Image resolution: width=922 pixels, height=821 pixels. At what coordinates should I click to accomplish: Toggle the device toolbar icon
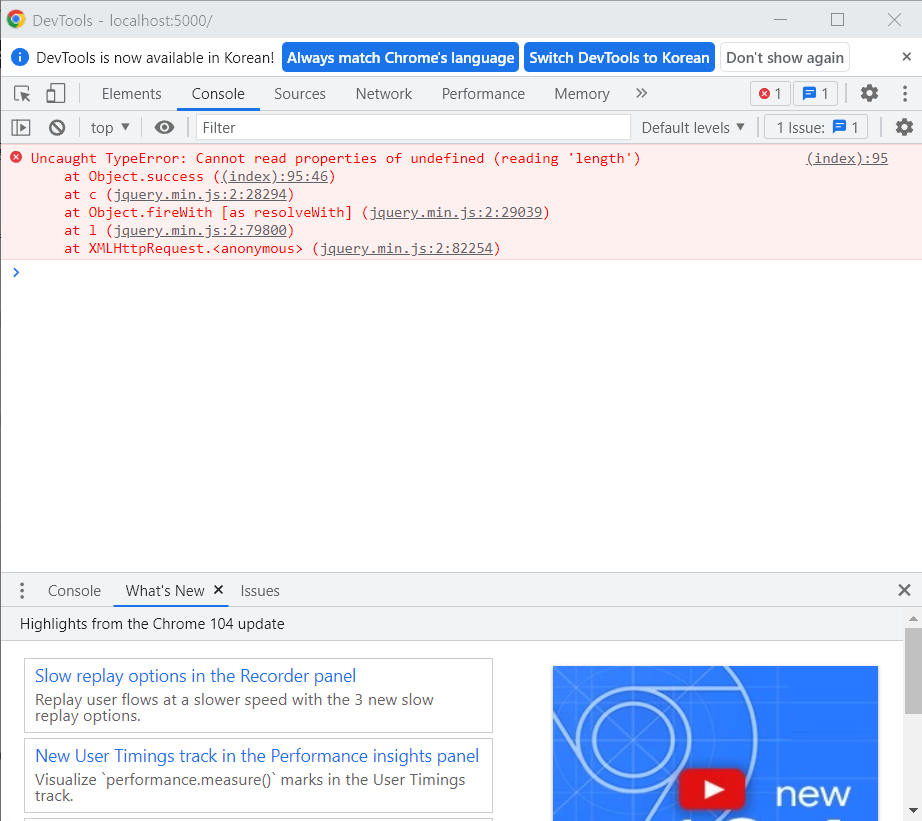(55, 94)
